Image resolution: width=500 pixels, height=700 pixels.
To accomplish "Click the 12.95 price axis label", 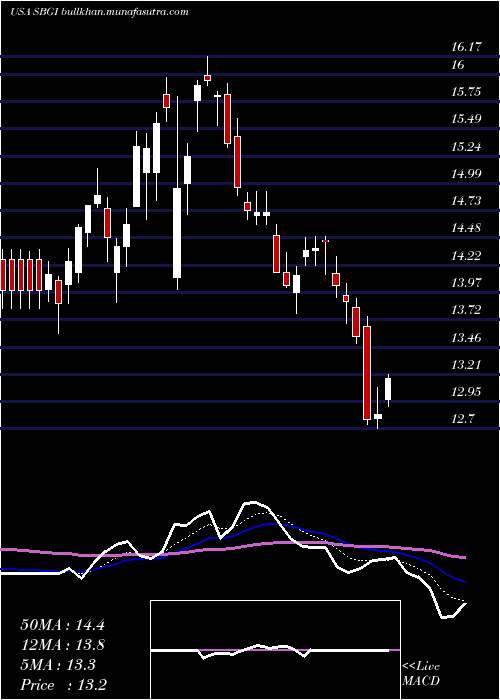I will click(466, 392).
